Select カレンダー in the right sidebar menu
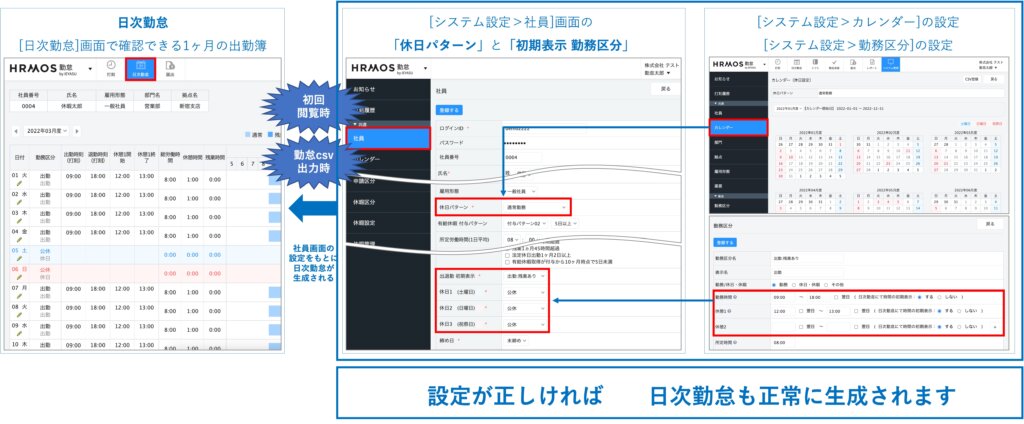Viewport: 1024px width, 424px height. 738,128
